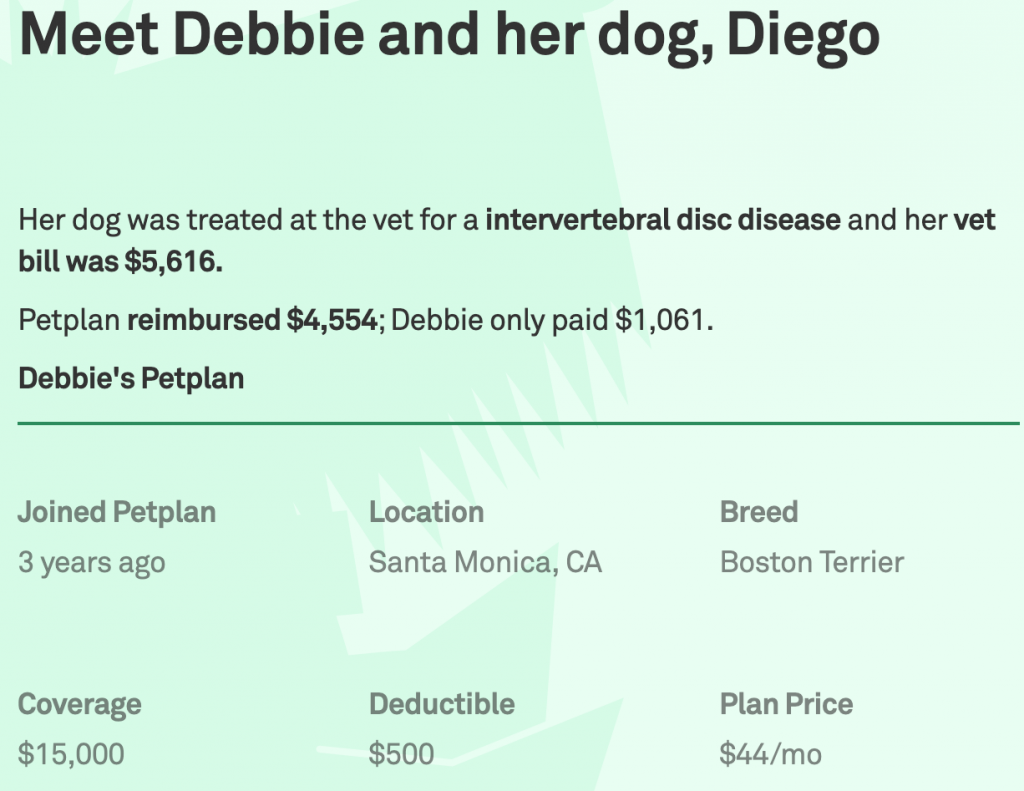Screen dimensions: 1024x791
Task: Click the 'Santa Monica, CA' value
Action: click(485, 562)
